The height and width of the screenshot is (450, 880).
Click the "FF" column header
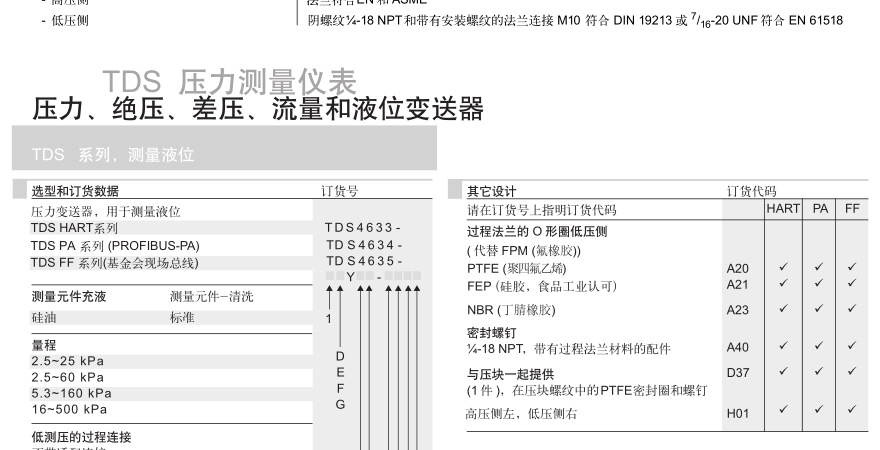[x=852, y=209]
